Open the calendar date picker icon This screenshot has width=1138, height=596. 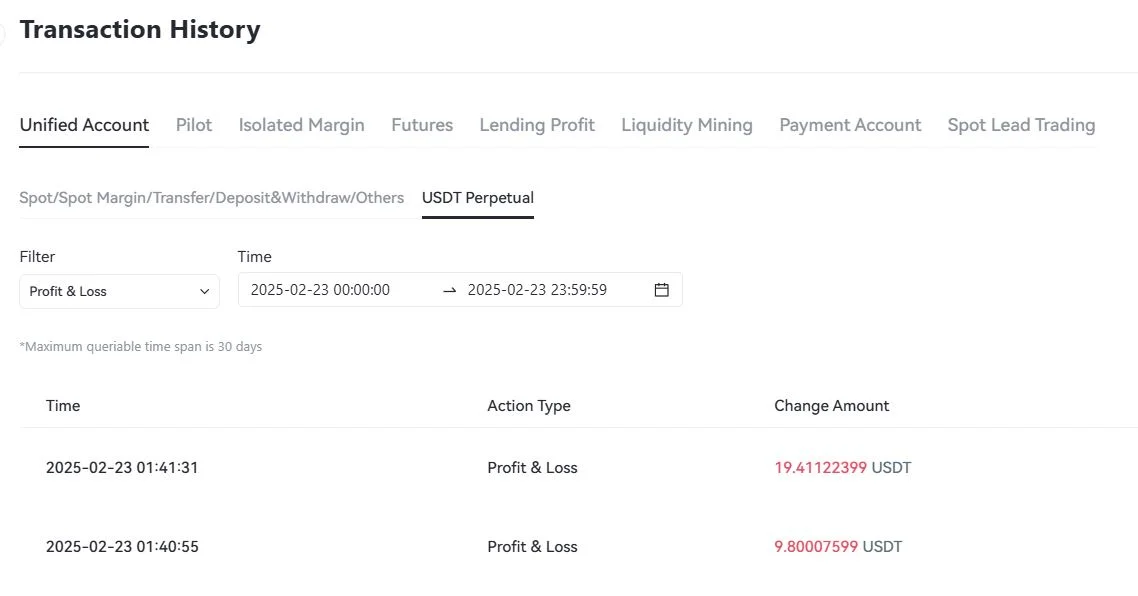pos(661,290)
